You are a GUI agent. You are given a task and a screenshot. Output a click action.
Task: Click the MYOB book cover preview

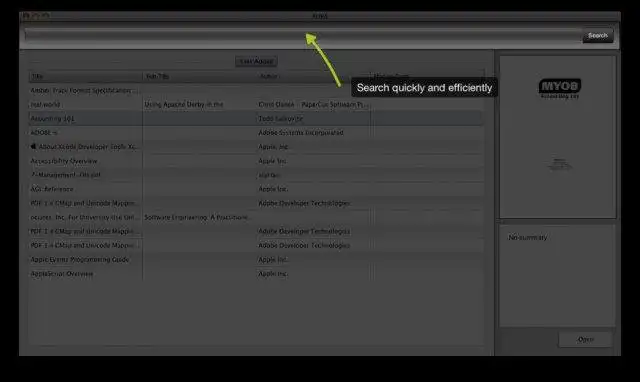click(558, 137)
